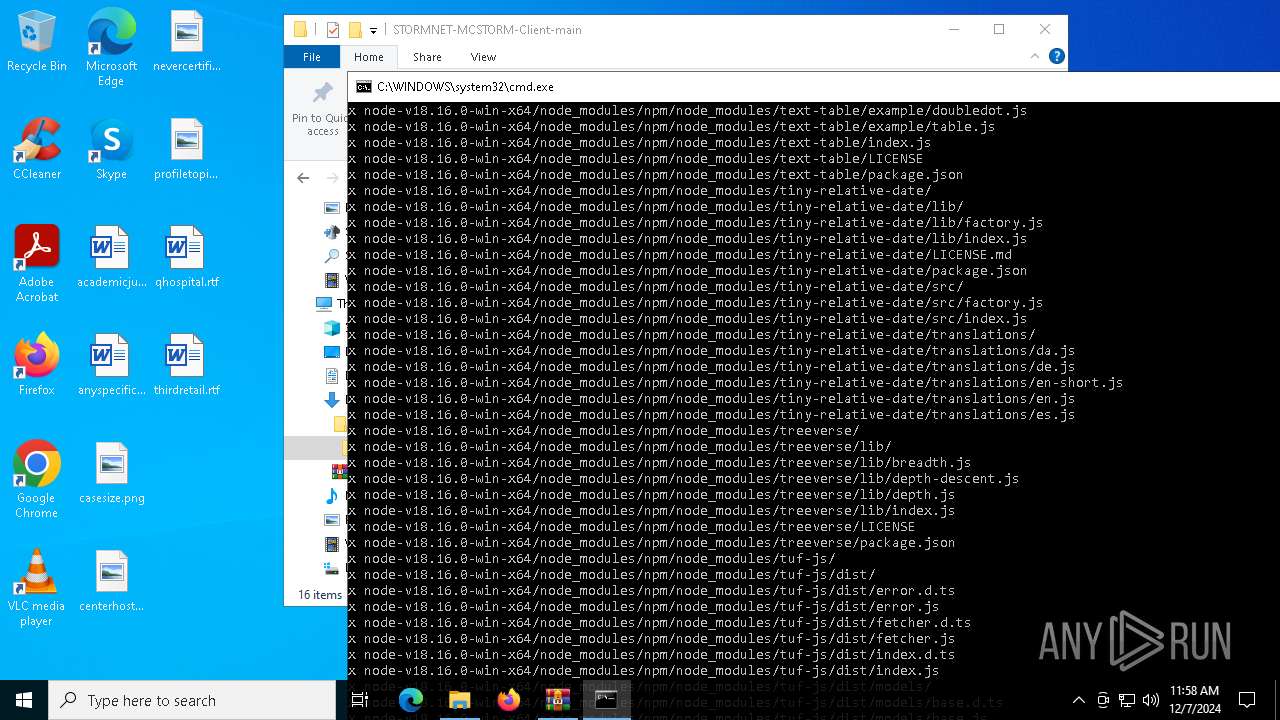Image resolution: width=1280 pixels, height=720 pixels.
Task: Open Task View from taskbar
Action: 360,700
